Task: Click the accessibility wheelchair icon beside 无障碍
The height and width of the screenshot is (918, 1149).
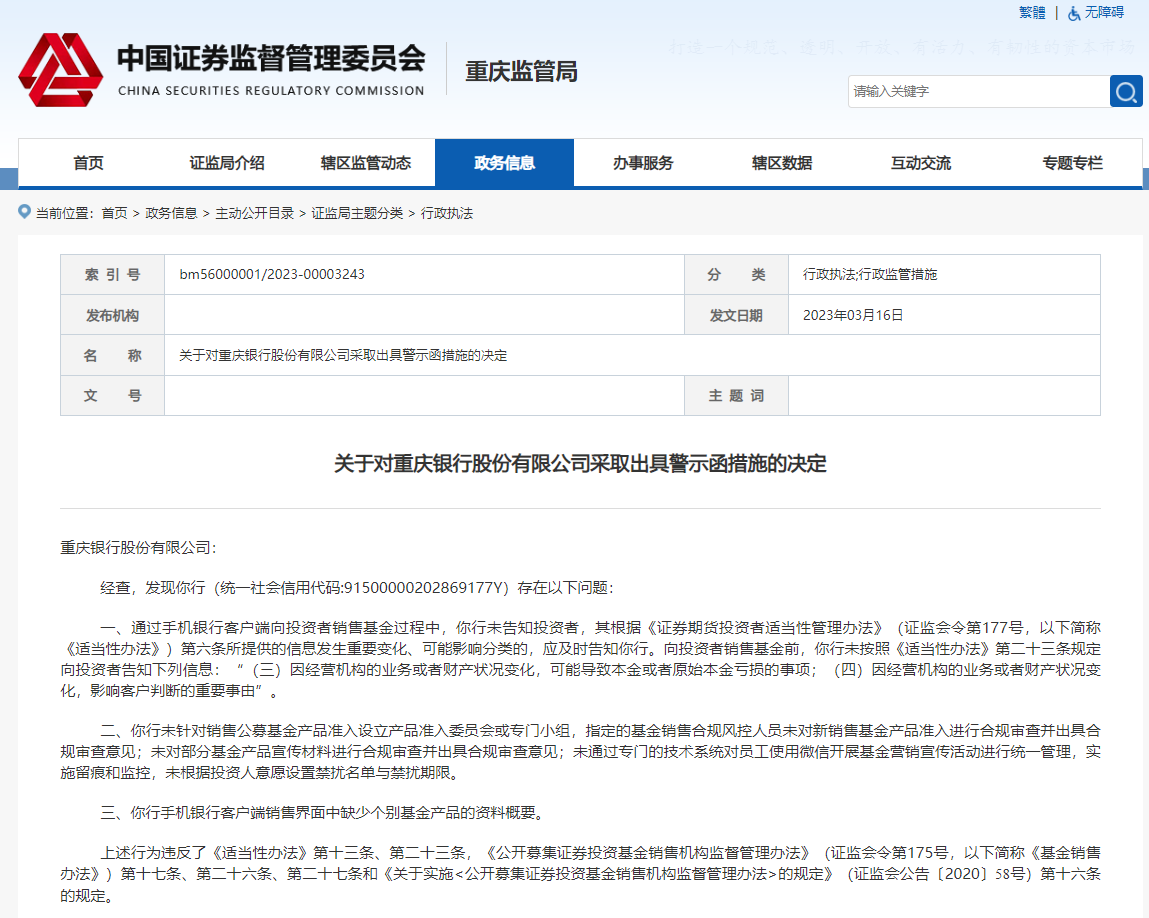Action: (1072, 12)
